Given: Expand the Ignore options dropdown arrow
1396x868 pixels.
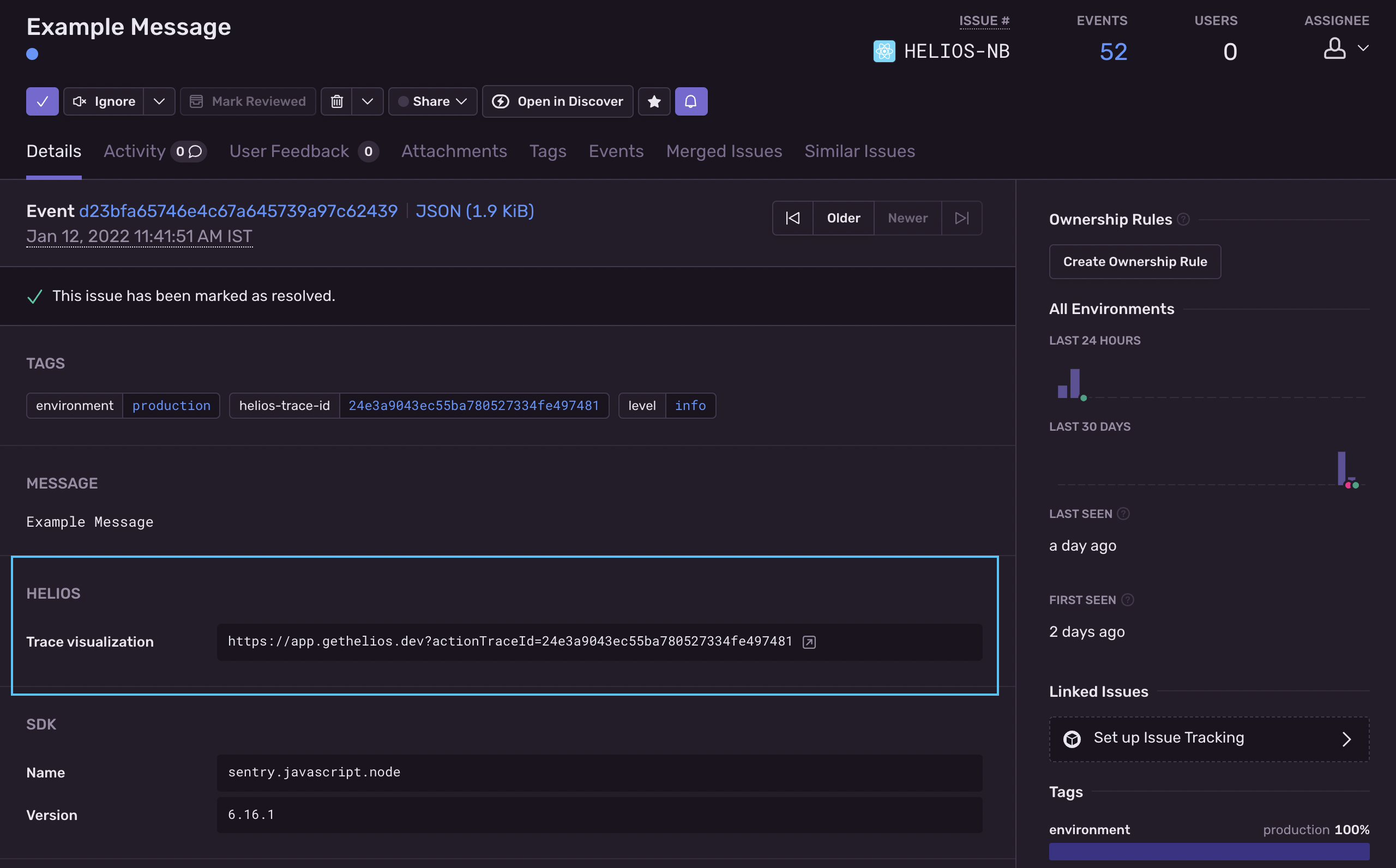Looking at the screenshot, I should [159, 101].
